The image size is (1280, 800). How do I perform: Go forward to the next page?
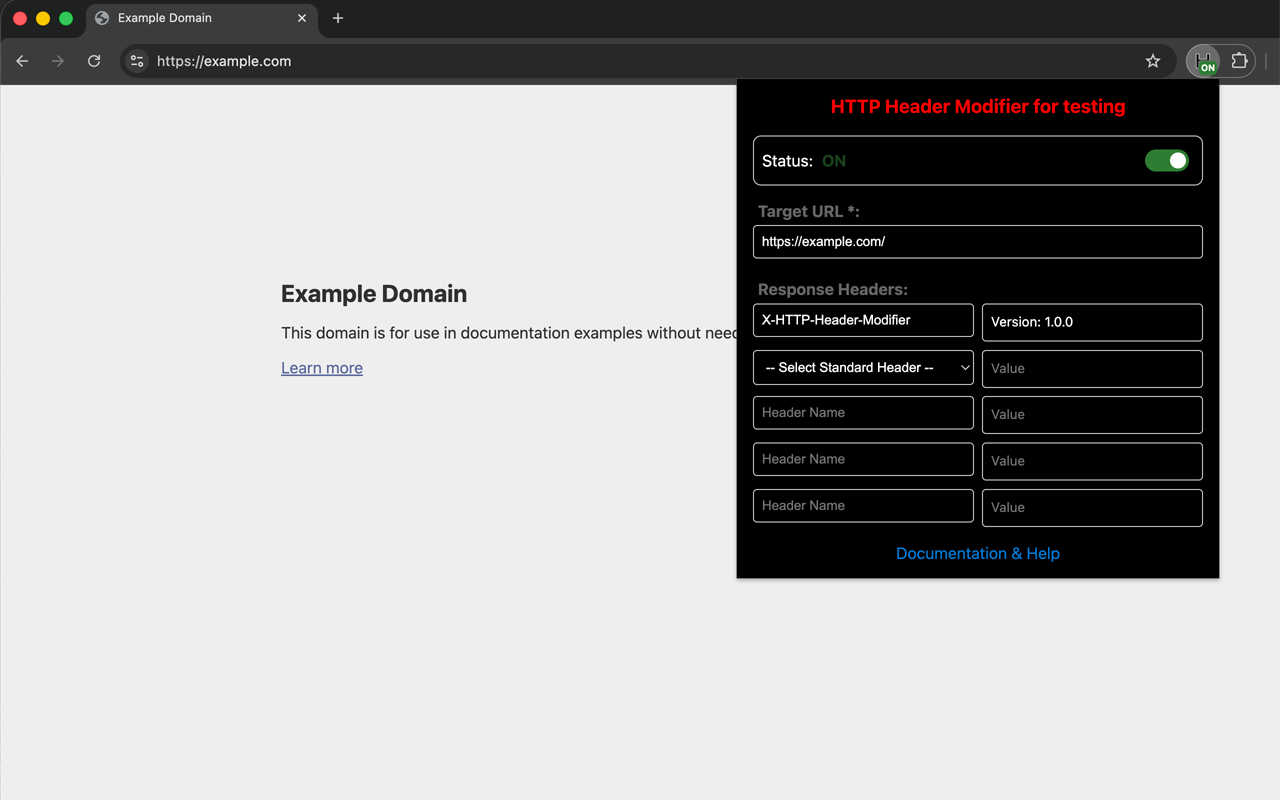click(x=58, y=61)
